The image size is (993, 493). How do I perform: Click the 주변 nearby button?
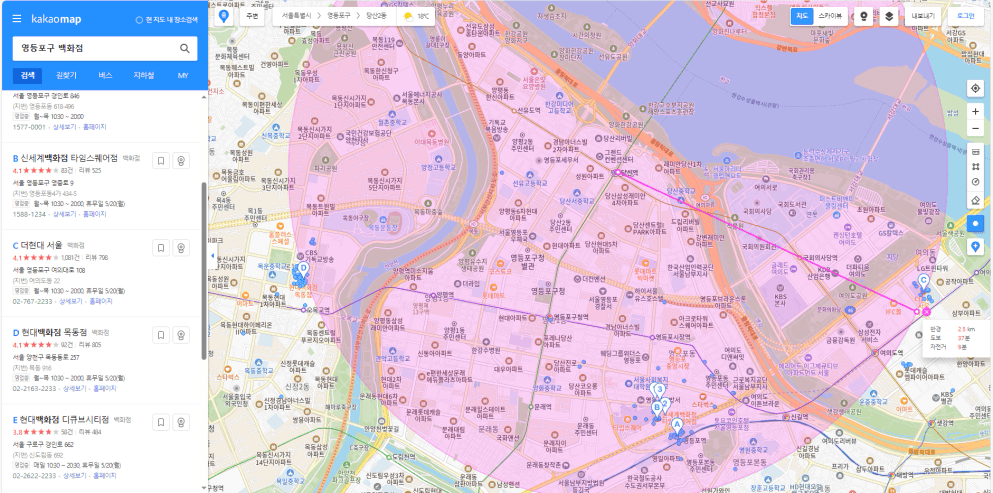point(251,16)
